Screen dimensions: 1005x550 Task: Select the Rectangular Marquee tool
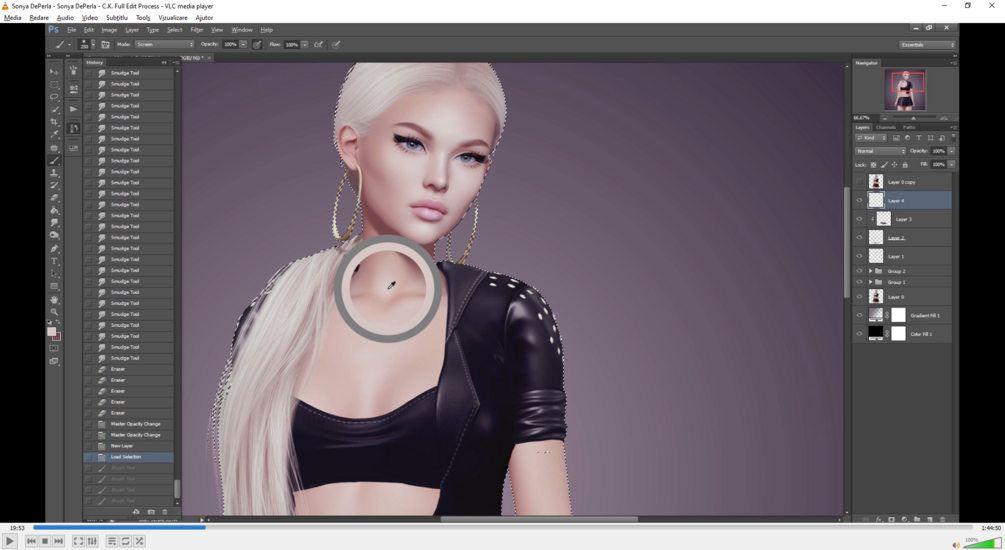(x=54, y=85)
